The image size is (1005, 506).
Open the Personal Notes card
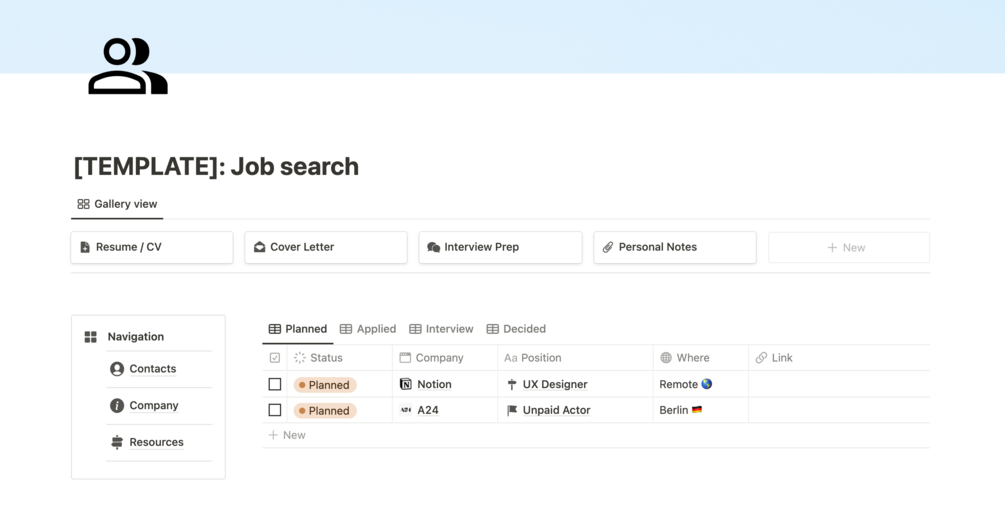tap(675, 247)
